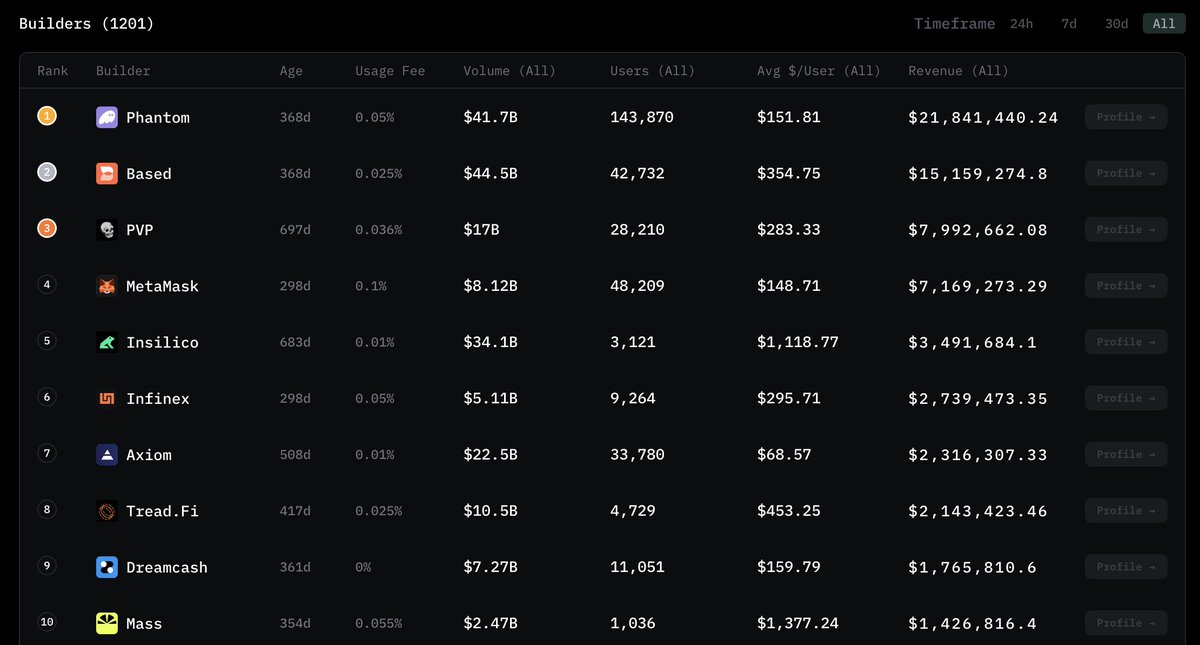Image resolution: width=1200 pixels, height=645 pixels.
Task: Click the Based builder orange icon
Action: 107,173
